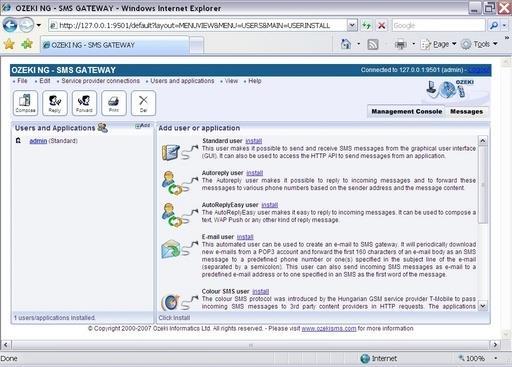
Task: Click the browser printer icon
Action: coord(400,44)
